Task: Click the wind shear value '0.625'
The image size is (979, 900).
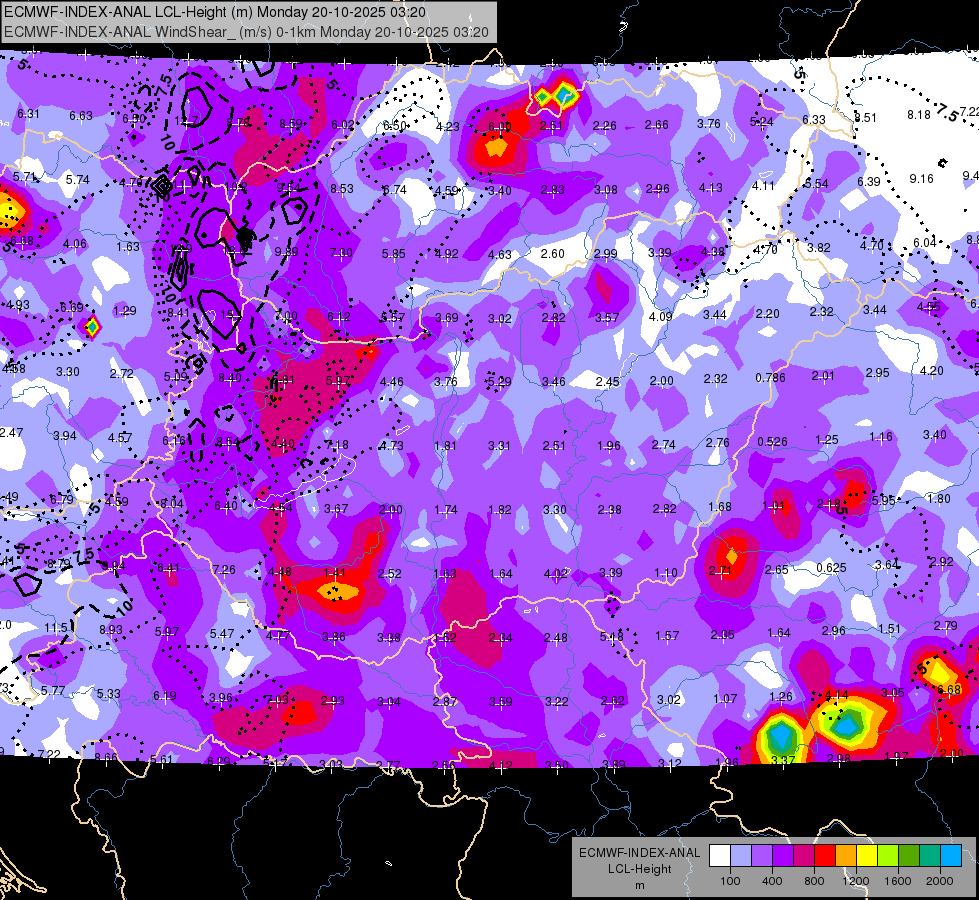Action: 831,568
